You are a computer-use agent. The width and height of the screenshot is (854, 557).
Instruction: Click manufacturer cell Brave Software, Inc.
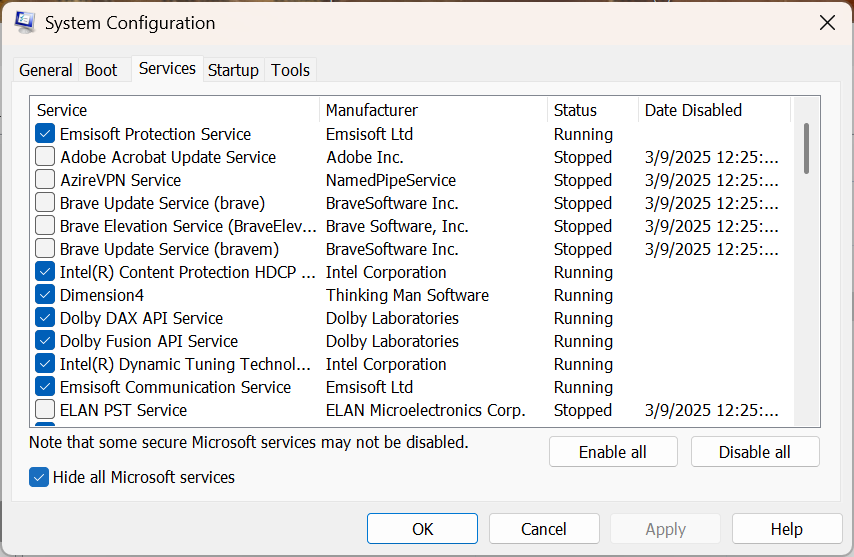pyautogui.click(x=397, y=226)
